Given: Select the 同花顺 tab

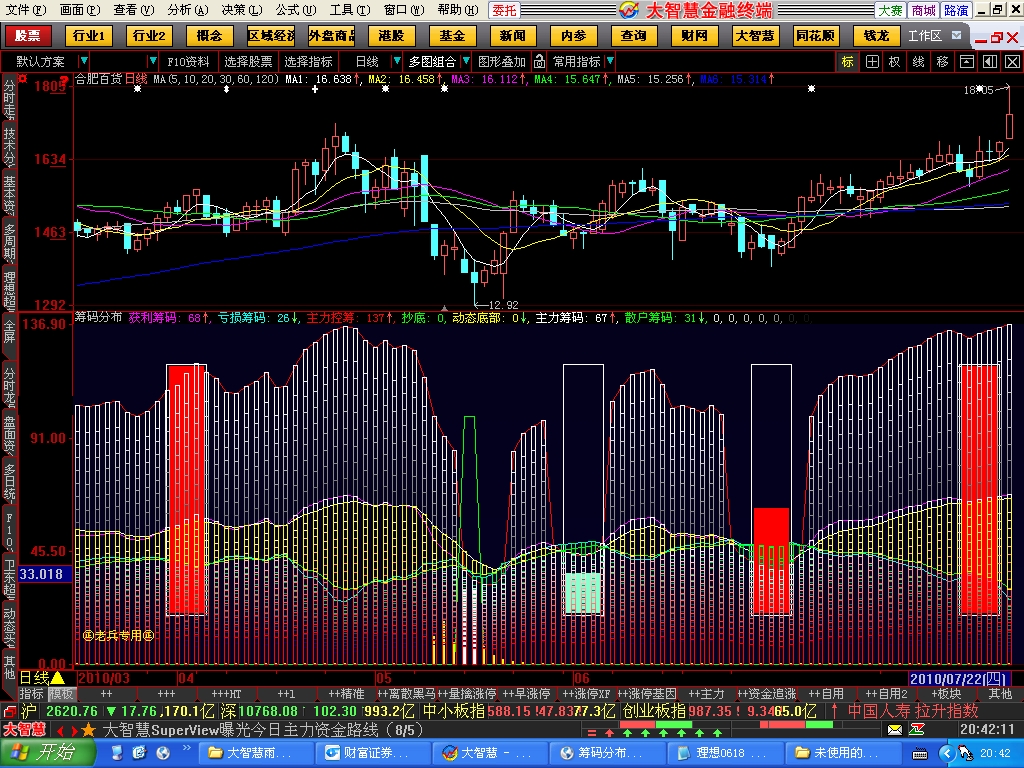Looking at the screenshot, I should [x=816, y=36].
